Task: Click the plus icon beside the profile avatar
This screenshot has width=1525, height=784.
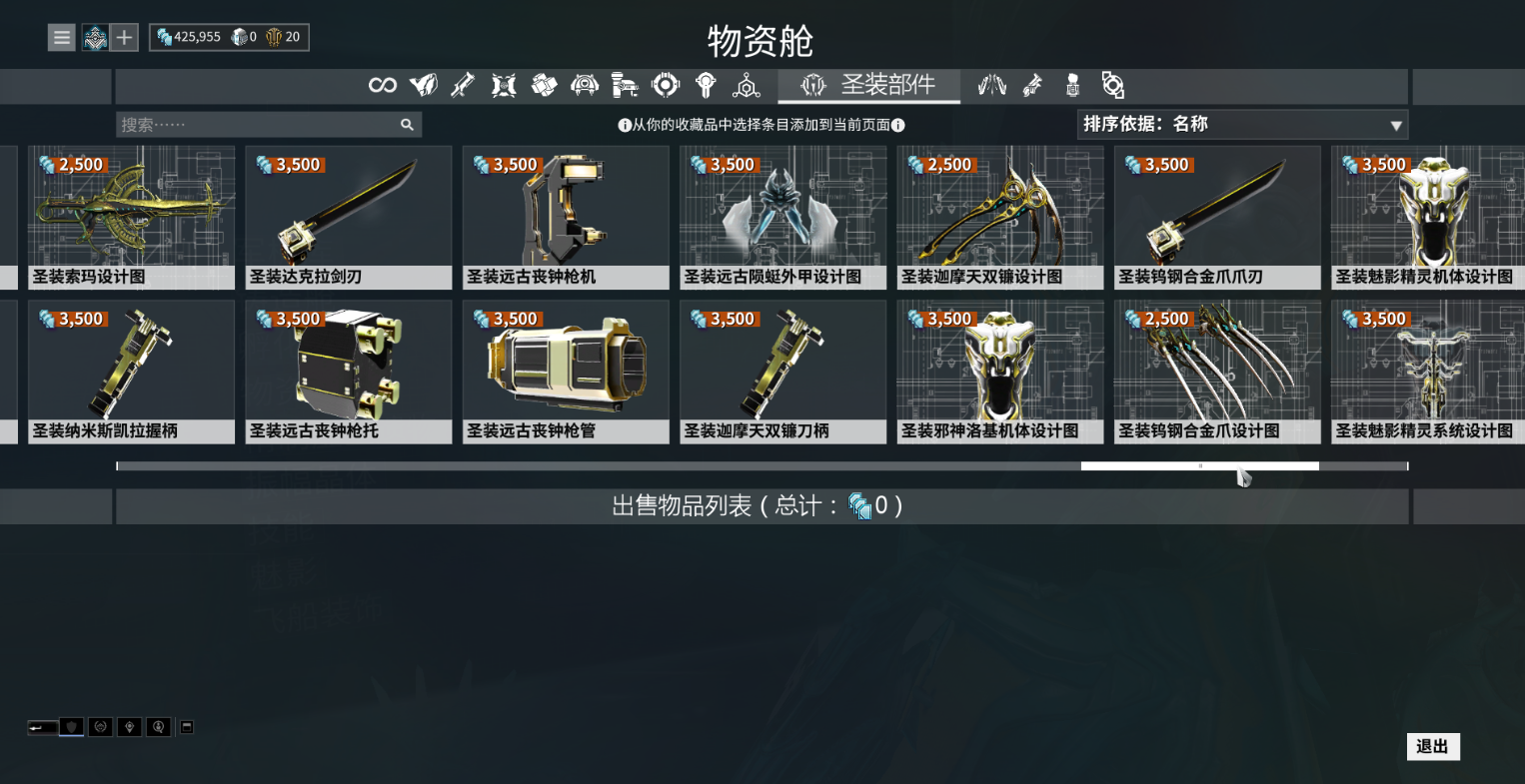Action: click(124, 38)
